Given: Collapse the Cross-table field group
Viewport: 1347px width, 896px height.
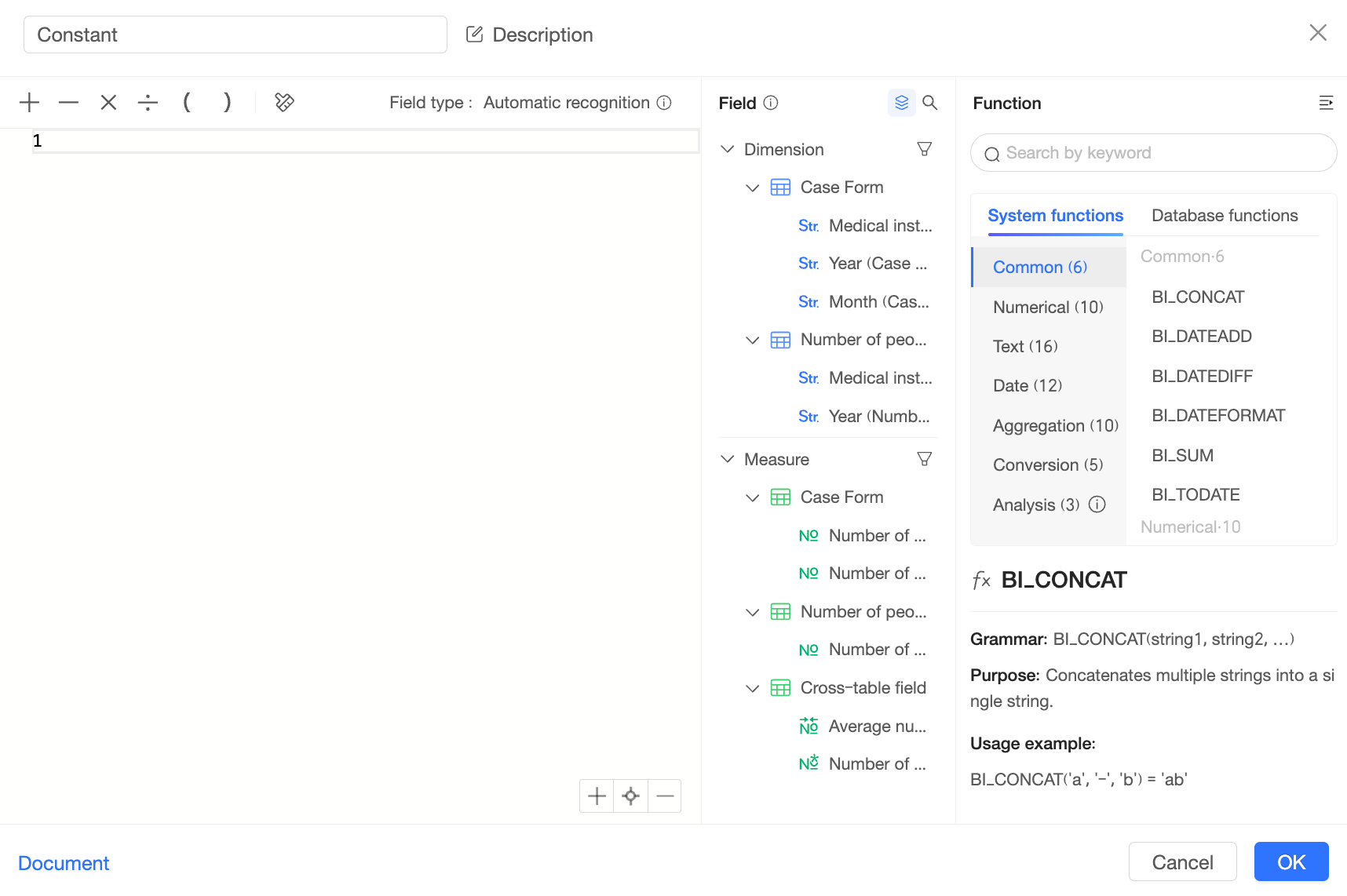Looking at the screenshot, I should (752, 688).
